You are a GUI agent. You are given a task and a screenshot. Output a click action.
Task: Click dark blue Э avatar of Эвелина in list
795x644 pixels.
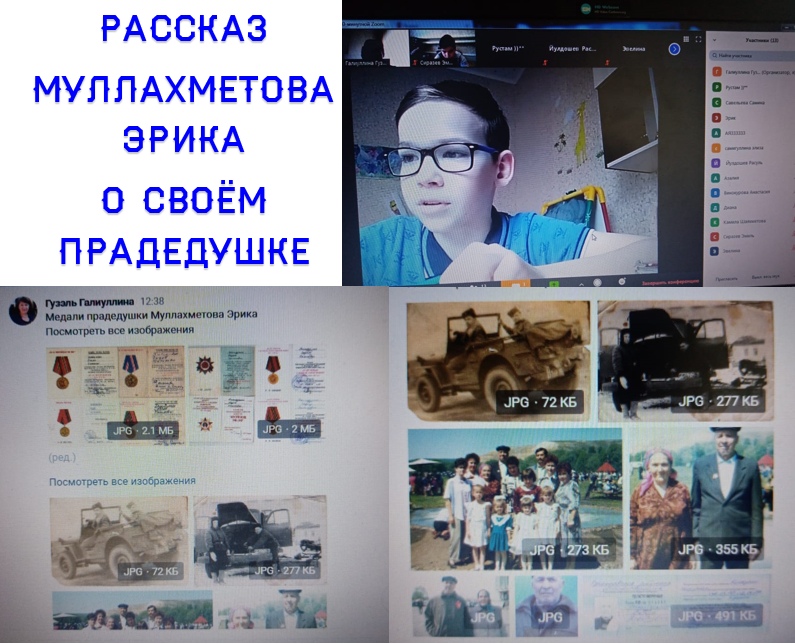click(x=714, y=251)
